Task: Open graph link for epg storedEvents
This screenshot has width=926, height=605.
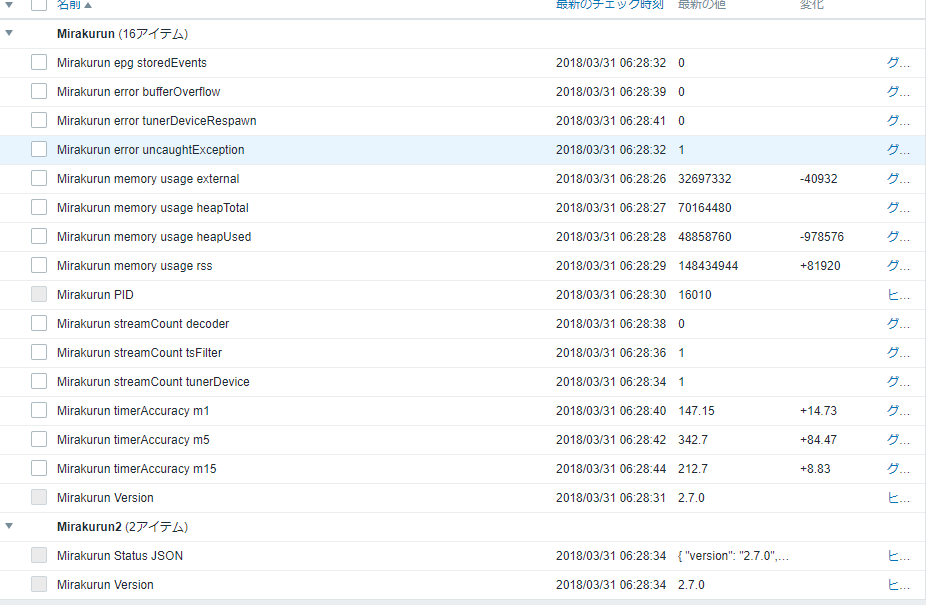Action: (898, 63)
